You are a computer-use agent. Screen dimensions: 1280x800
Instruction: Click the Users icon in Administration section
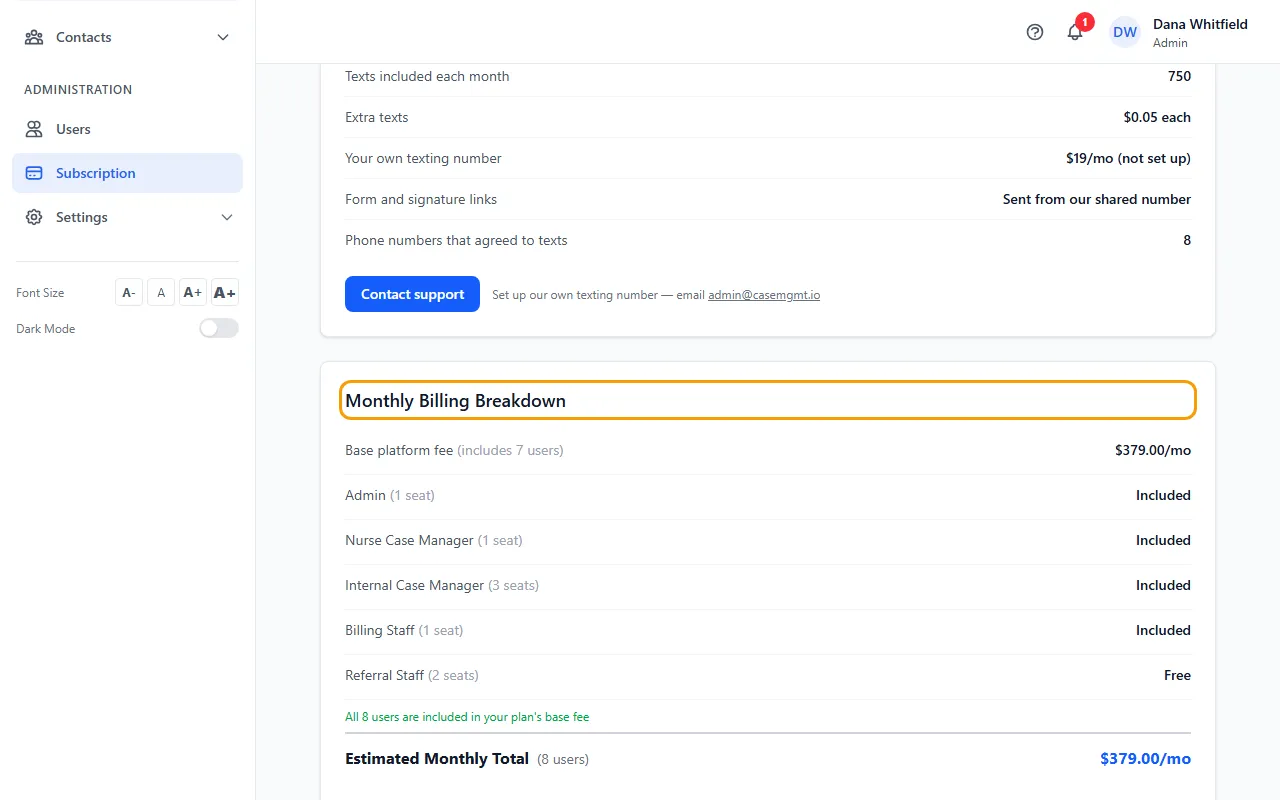(x=34, y=129)
